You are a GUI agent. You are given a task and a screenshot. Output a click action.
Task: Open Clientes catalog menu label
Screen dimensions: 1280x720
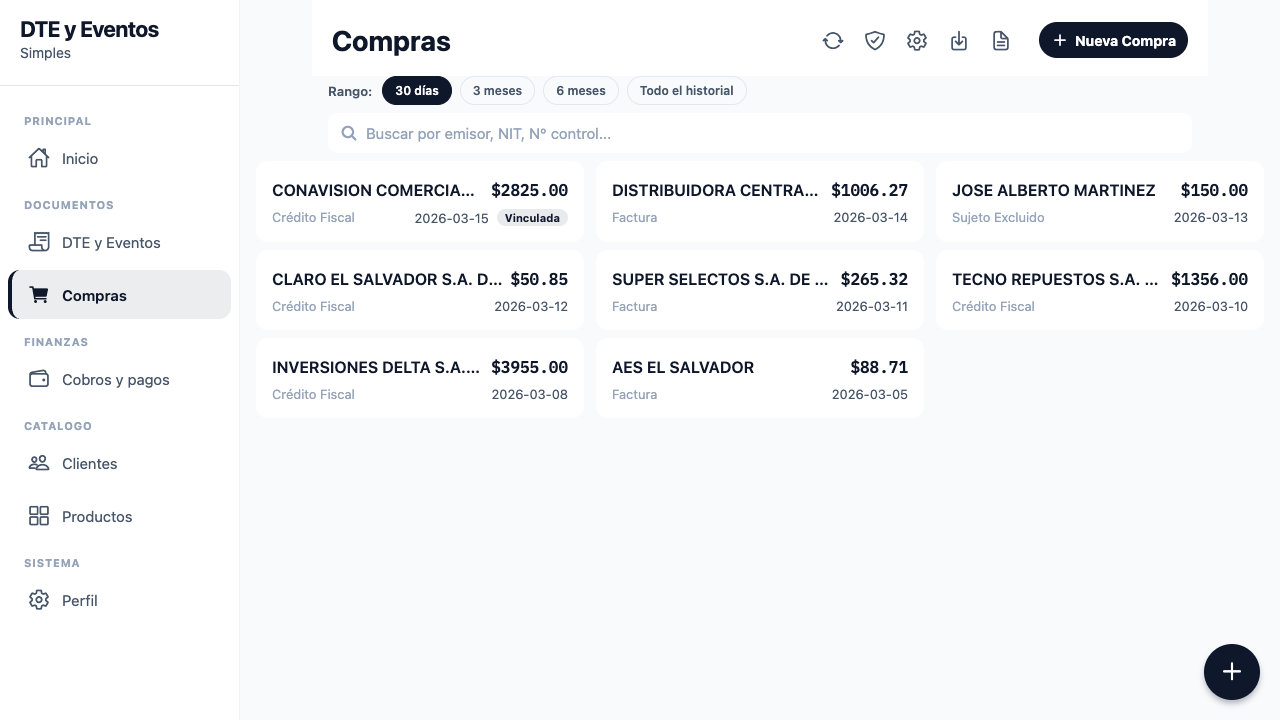pyautogui.click(x=90, y=464)
